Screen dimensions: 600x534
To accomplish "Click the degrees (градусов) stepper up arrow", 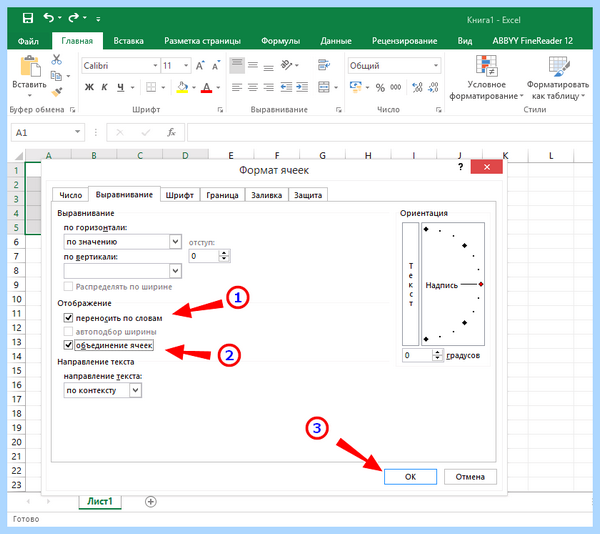I will [x=437, y=353].
